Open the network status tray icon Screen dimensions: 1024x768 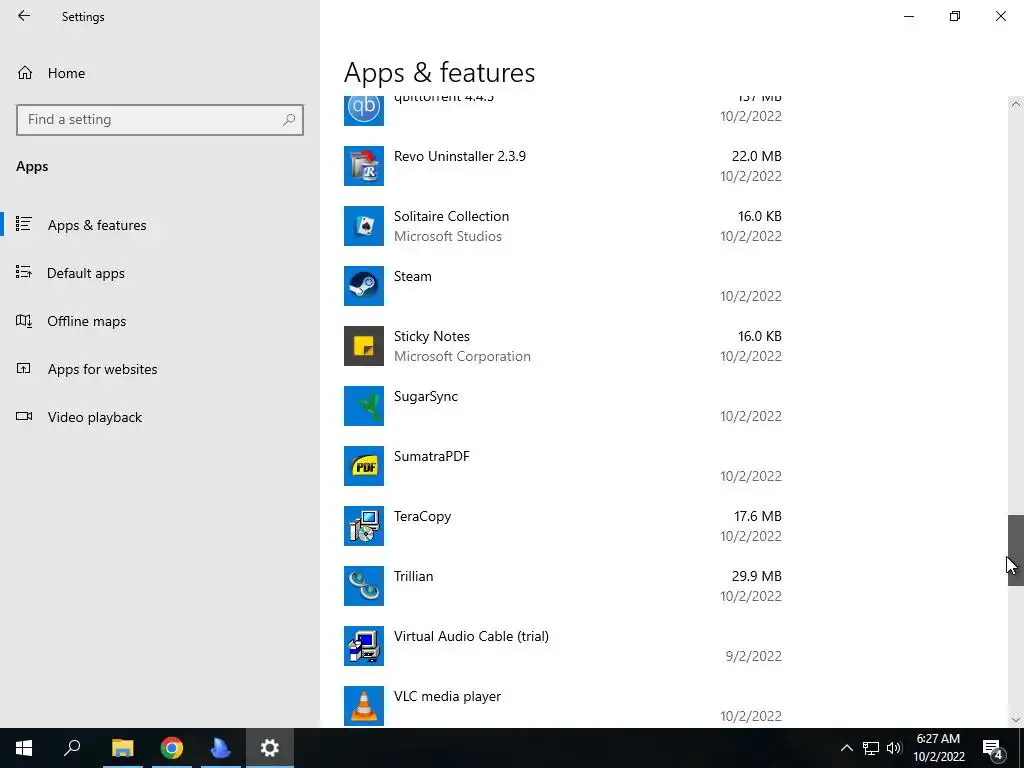pyautogui.click(x=871, y=748)
